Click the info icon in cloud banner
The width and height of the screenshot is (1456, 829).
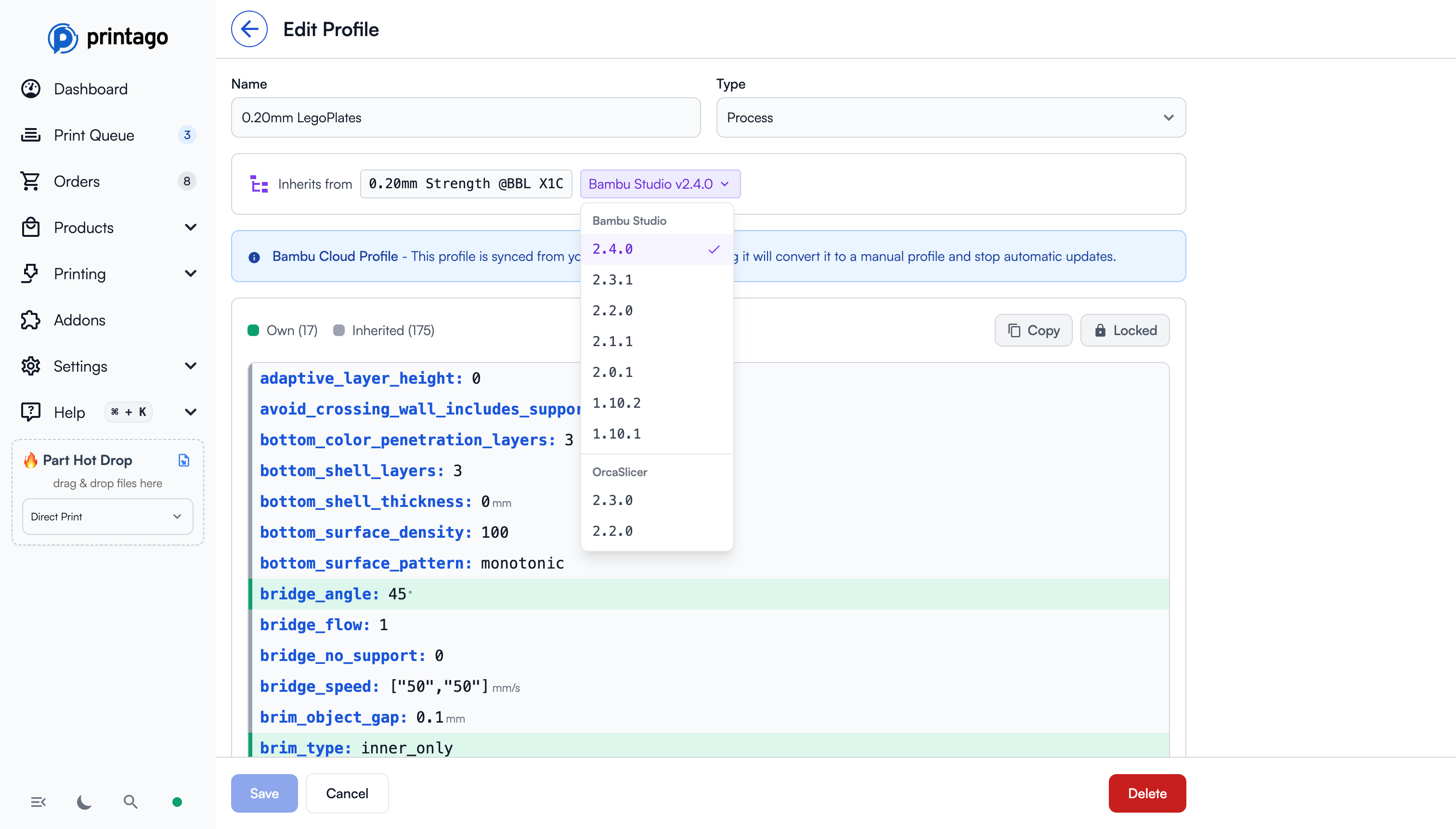tap(254, 257)
